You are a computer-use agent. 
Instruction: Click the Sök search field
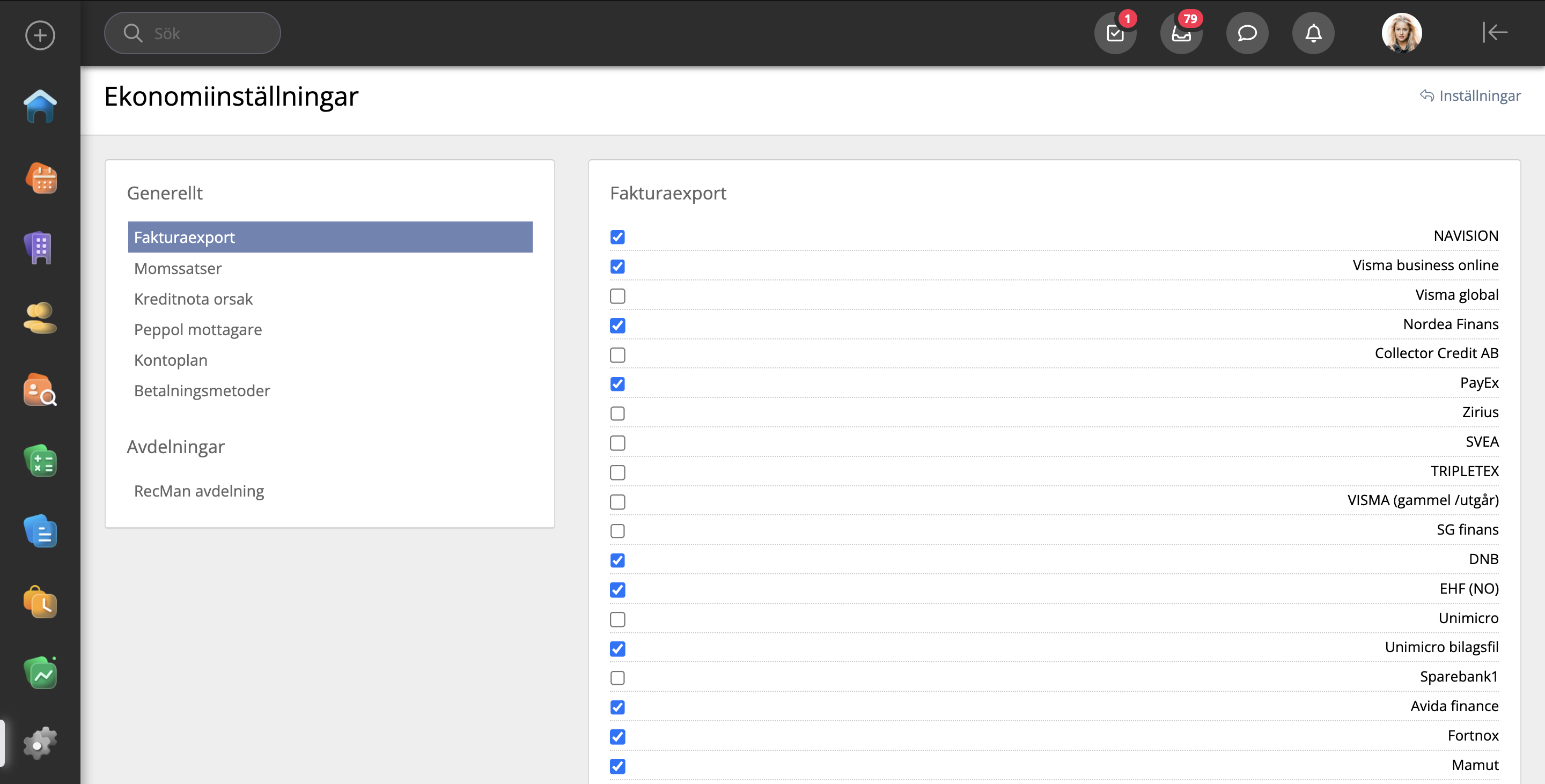click(x=204, y=34)
